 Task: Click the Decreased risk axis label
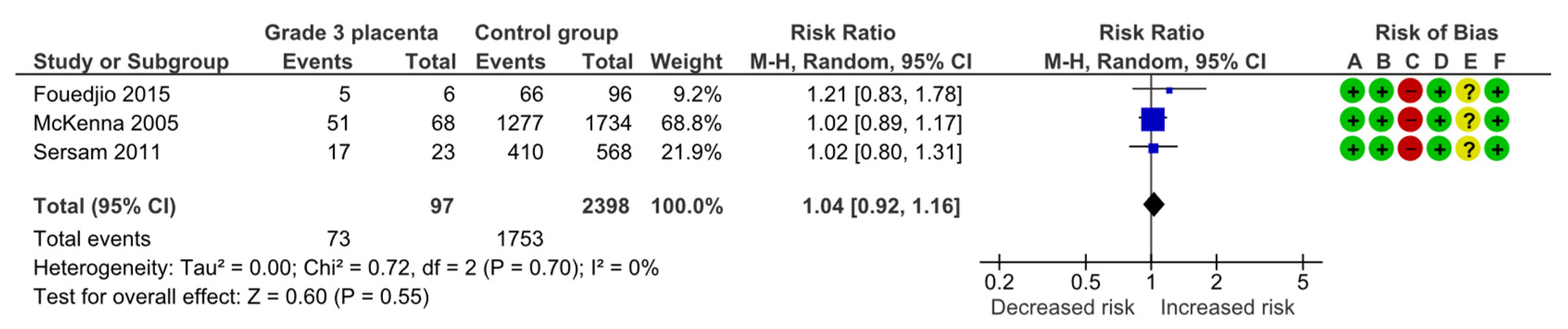tap(1062, 308)
